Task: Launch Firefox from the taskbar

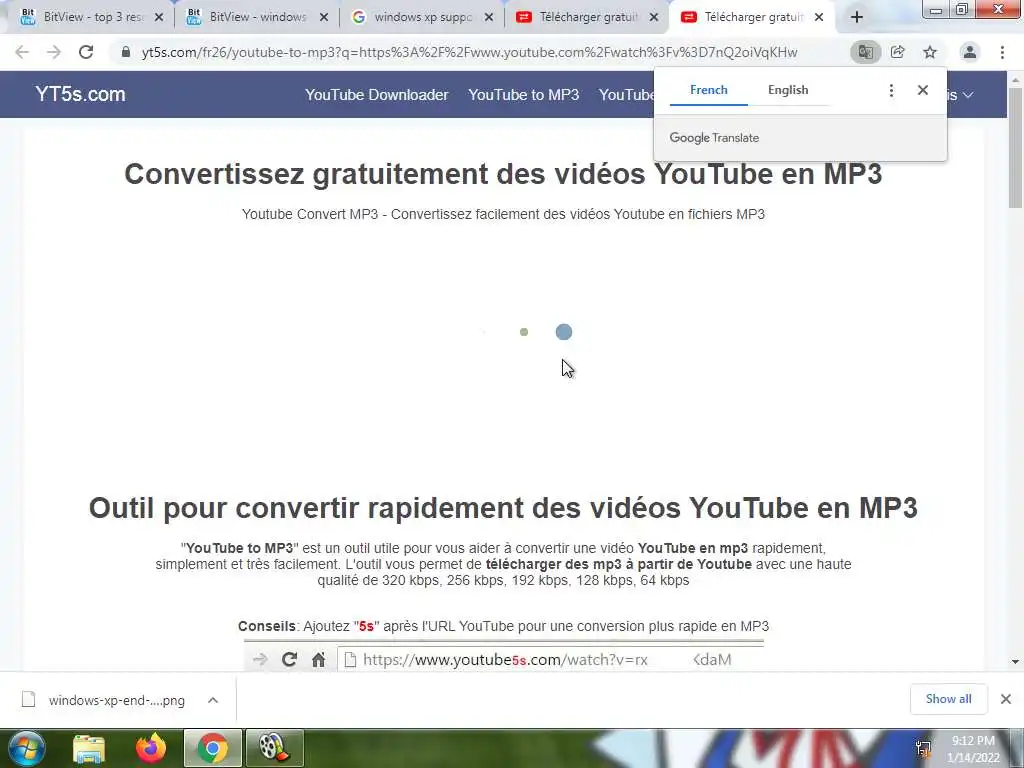Action: tap(150, 748)
